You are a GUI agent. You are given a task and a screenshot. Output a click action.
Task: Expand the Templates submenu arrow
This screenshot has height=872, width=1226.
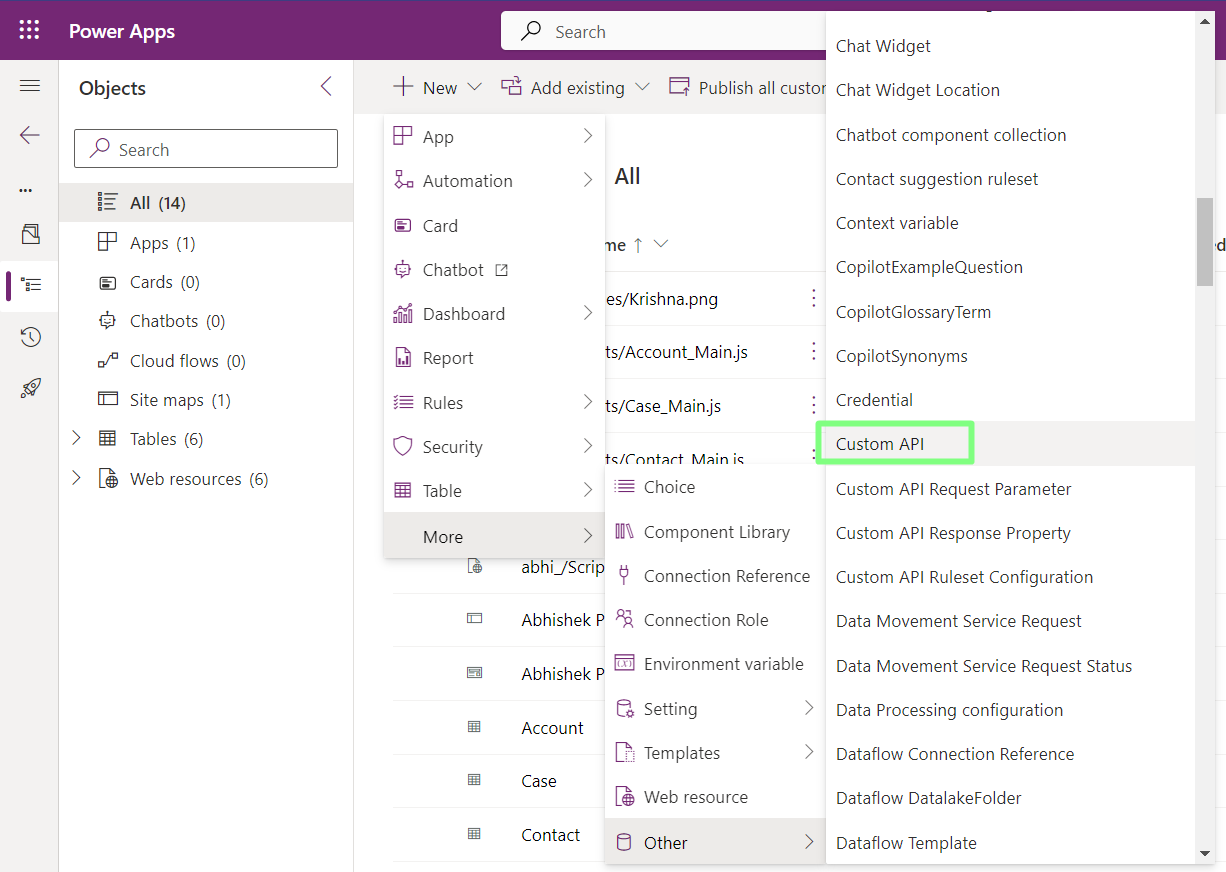809,752
